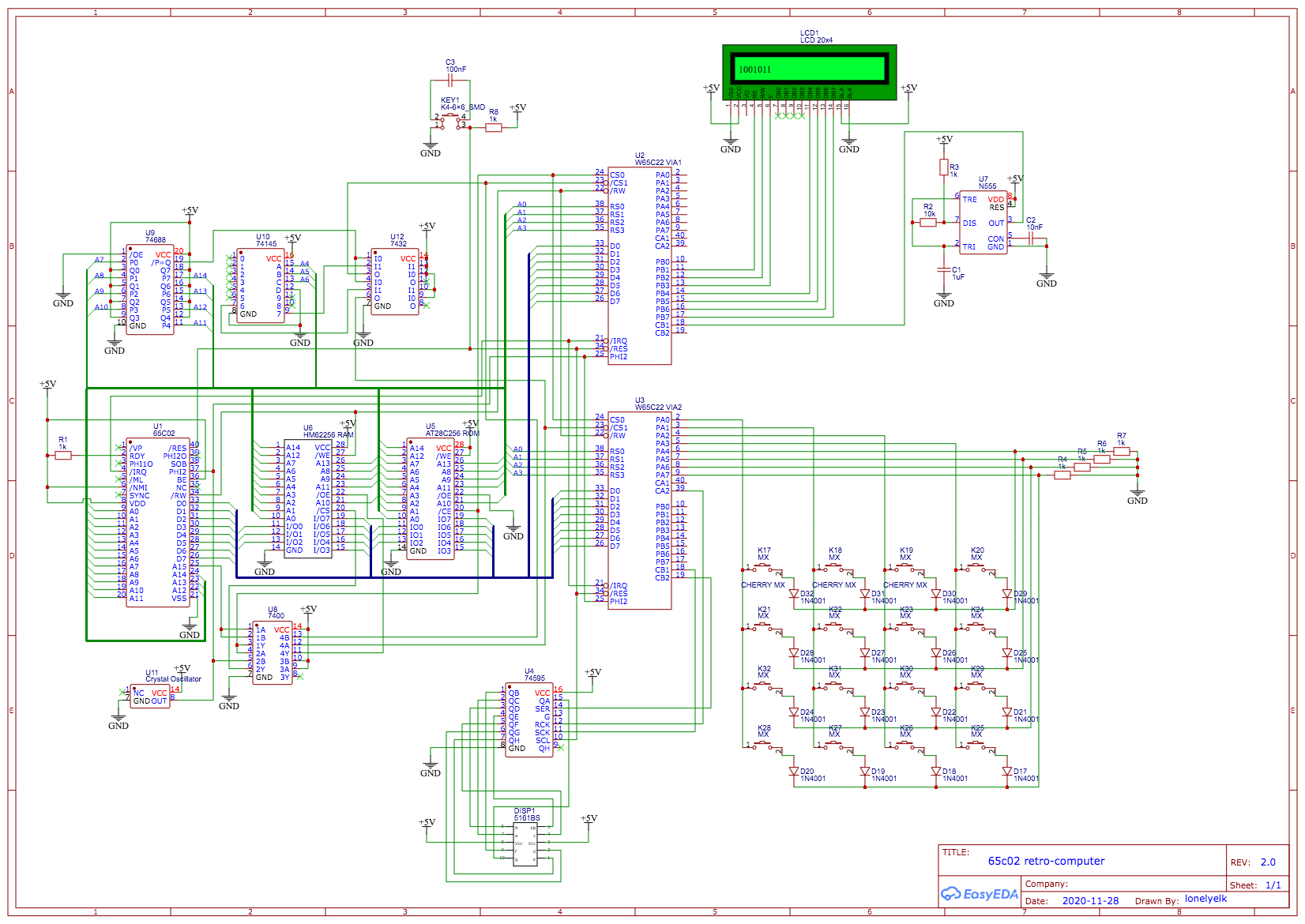Click the '1001011' text on the LCD

pyautogui.click(x=754, y=69)
